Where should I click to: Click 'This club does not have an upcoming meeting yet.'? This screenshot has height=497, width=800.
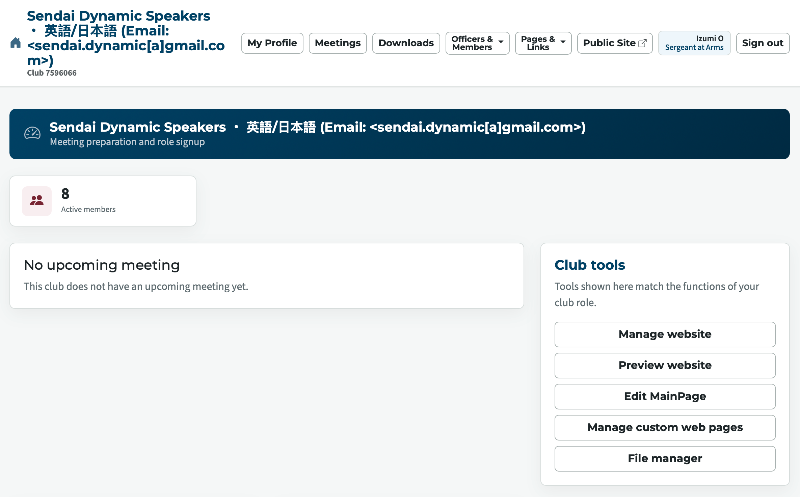tap(136, 287)
